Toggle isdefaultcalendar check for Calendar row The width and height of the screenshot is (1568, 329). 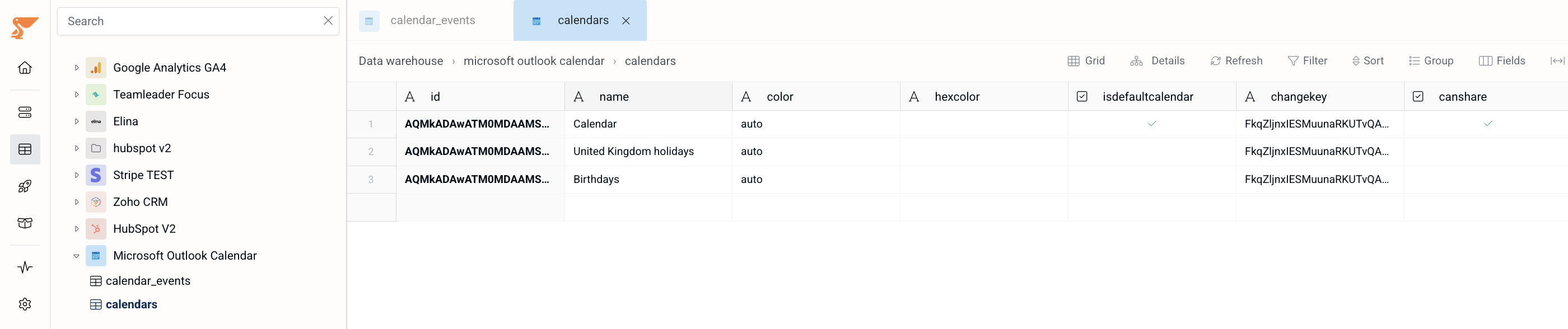[1152, 124]
